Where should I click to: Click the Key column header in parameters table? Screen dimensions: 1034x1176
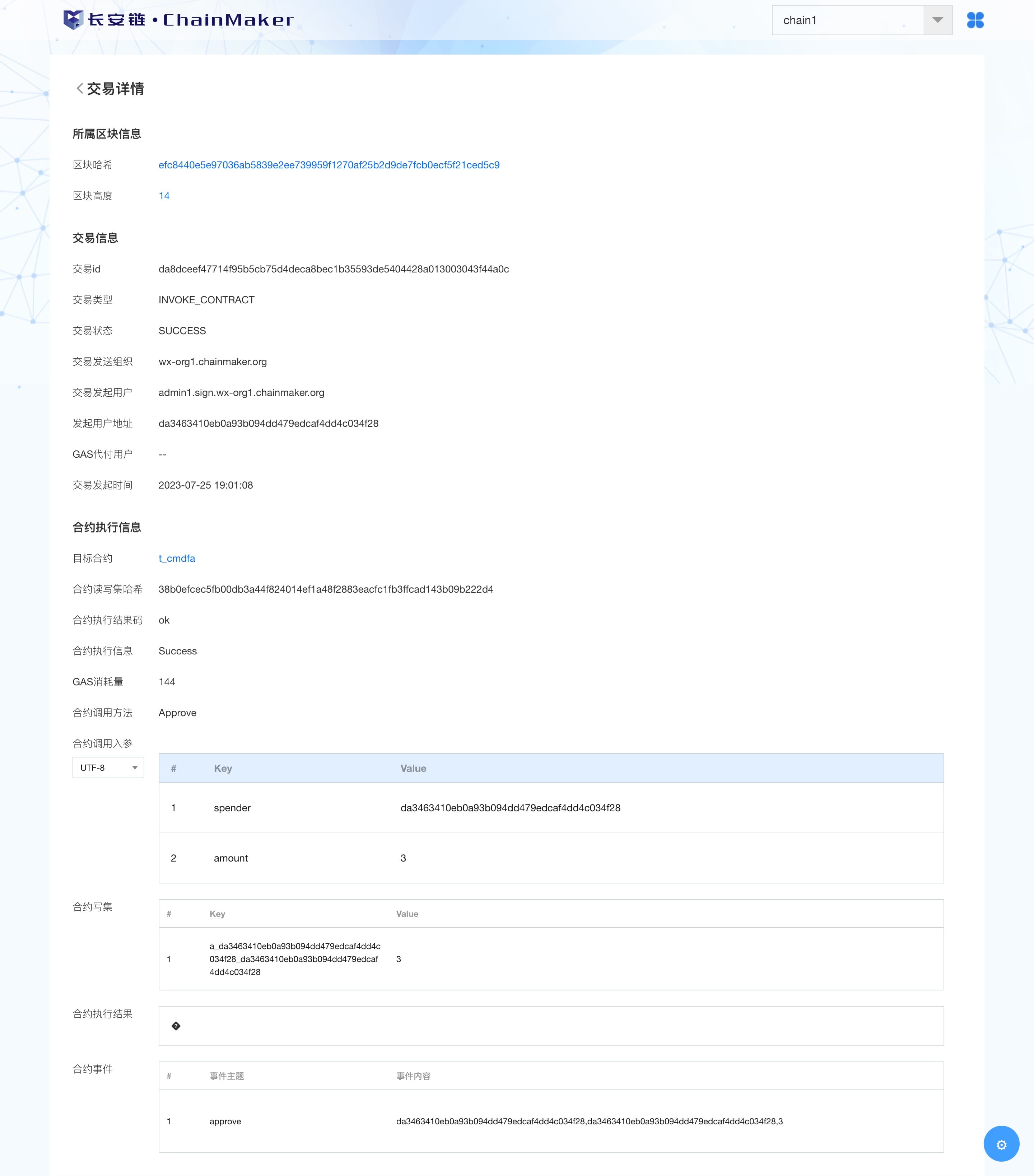click(x=223, y=768)
